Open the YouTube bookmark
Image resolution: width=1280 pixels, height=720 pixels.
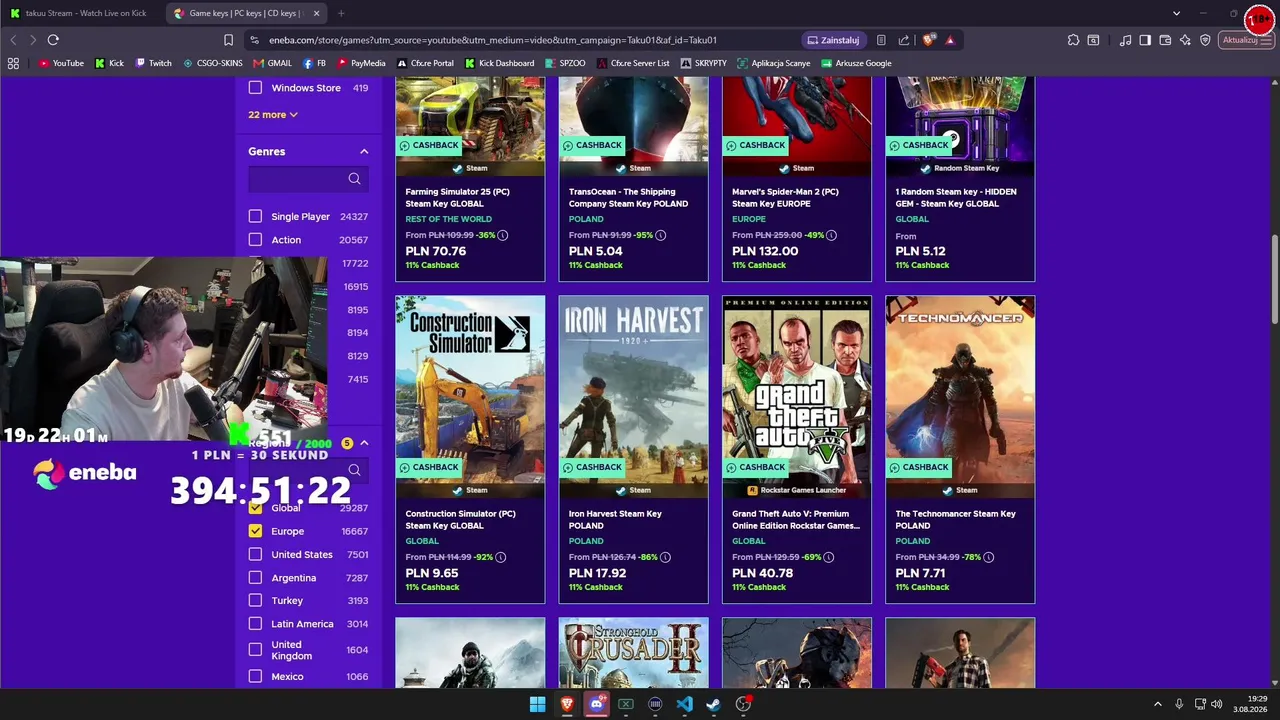point(62,63)
